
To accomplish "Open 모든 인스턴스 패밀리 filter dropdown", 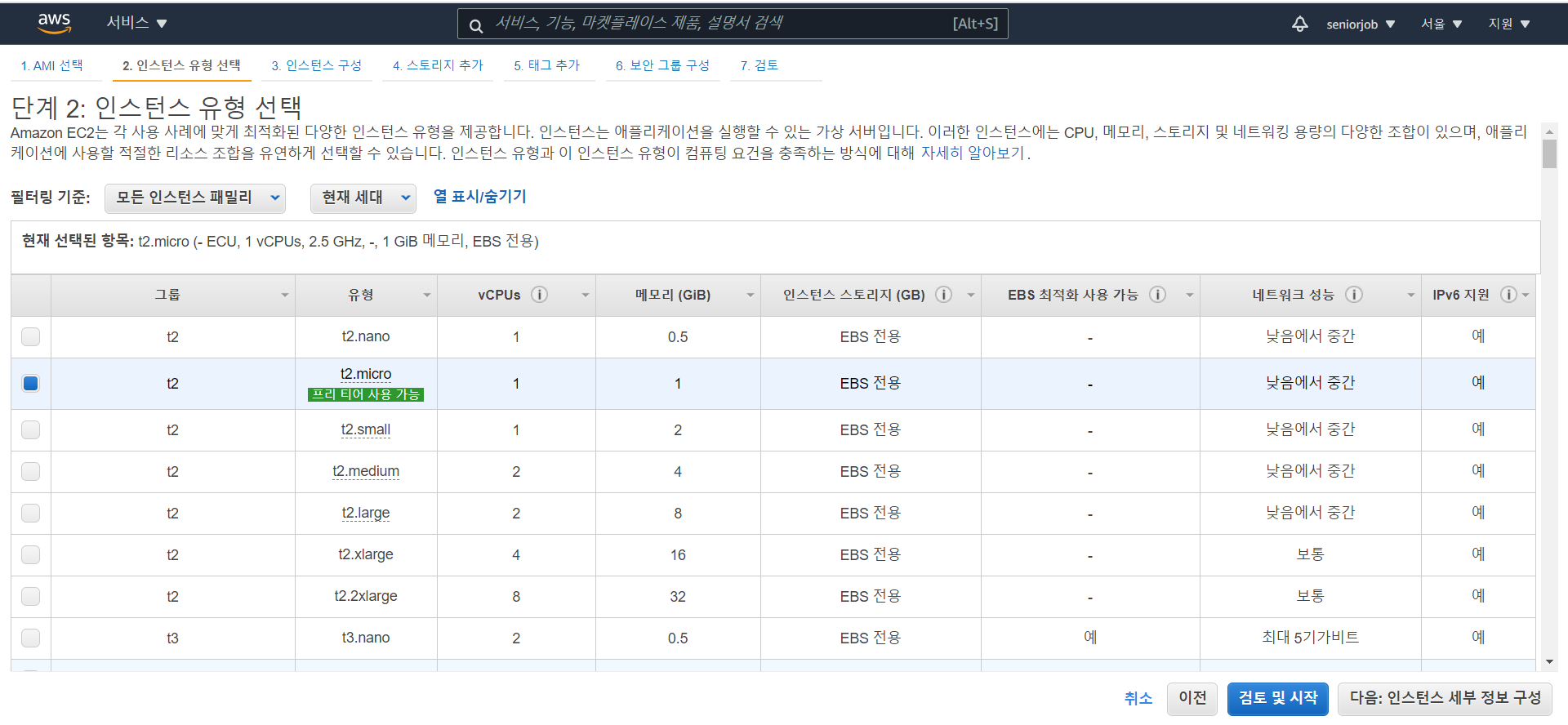I will point(195,198).
